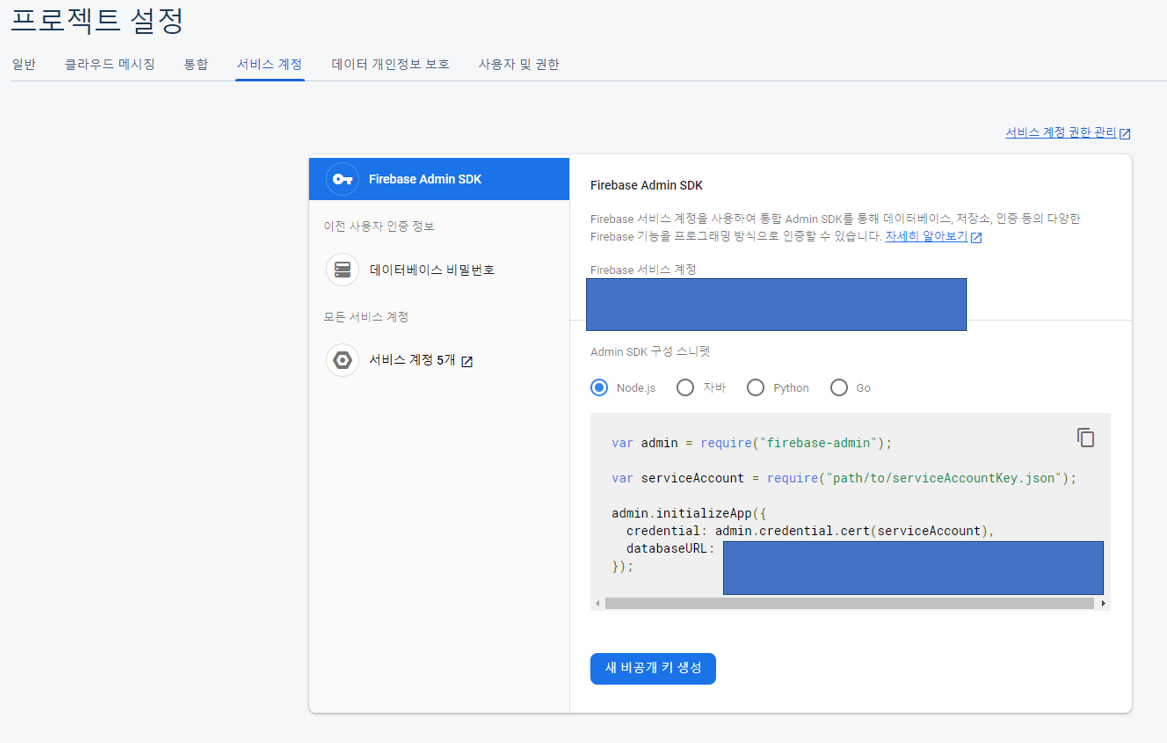Click the external link icon after 서비스 계정 권한 관리
The height and width of the screenshot is (743, 1167).
point(1125,133)
